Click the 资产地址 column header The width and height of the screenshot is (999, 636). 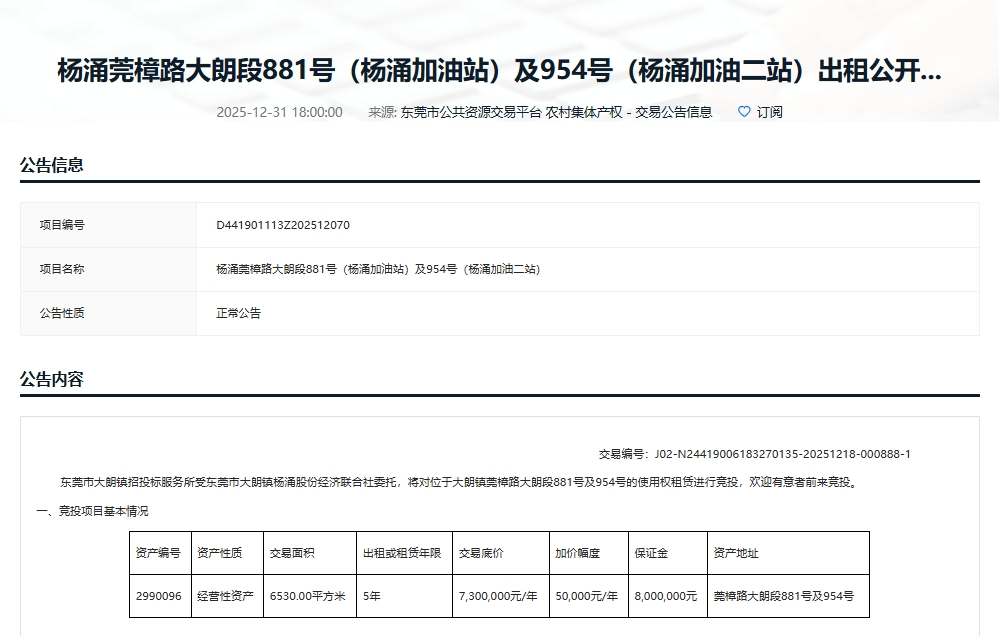coord(735,553)
